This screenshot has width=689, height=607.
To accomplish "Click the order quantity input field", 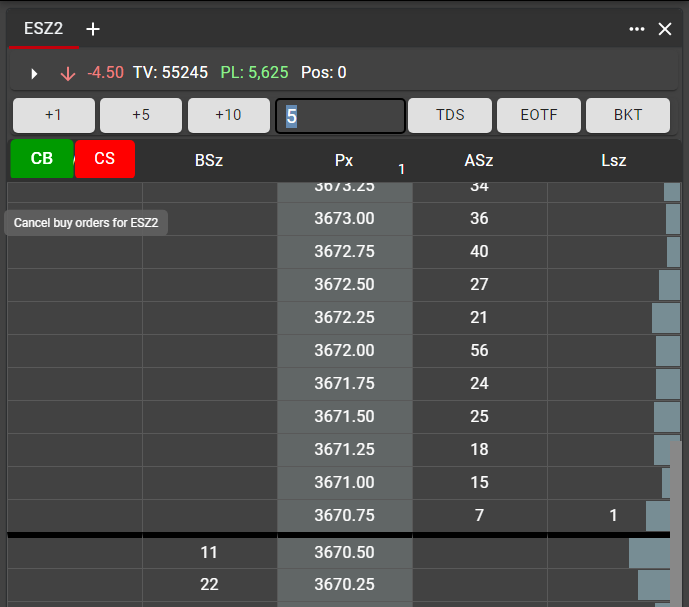I will [x=340, y=115].
